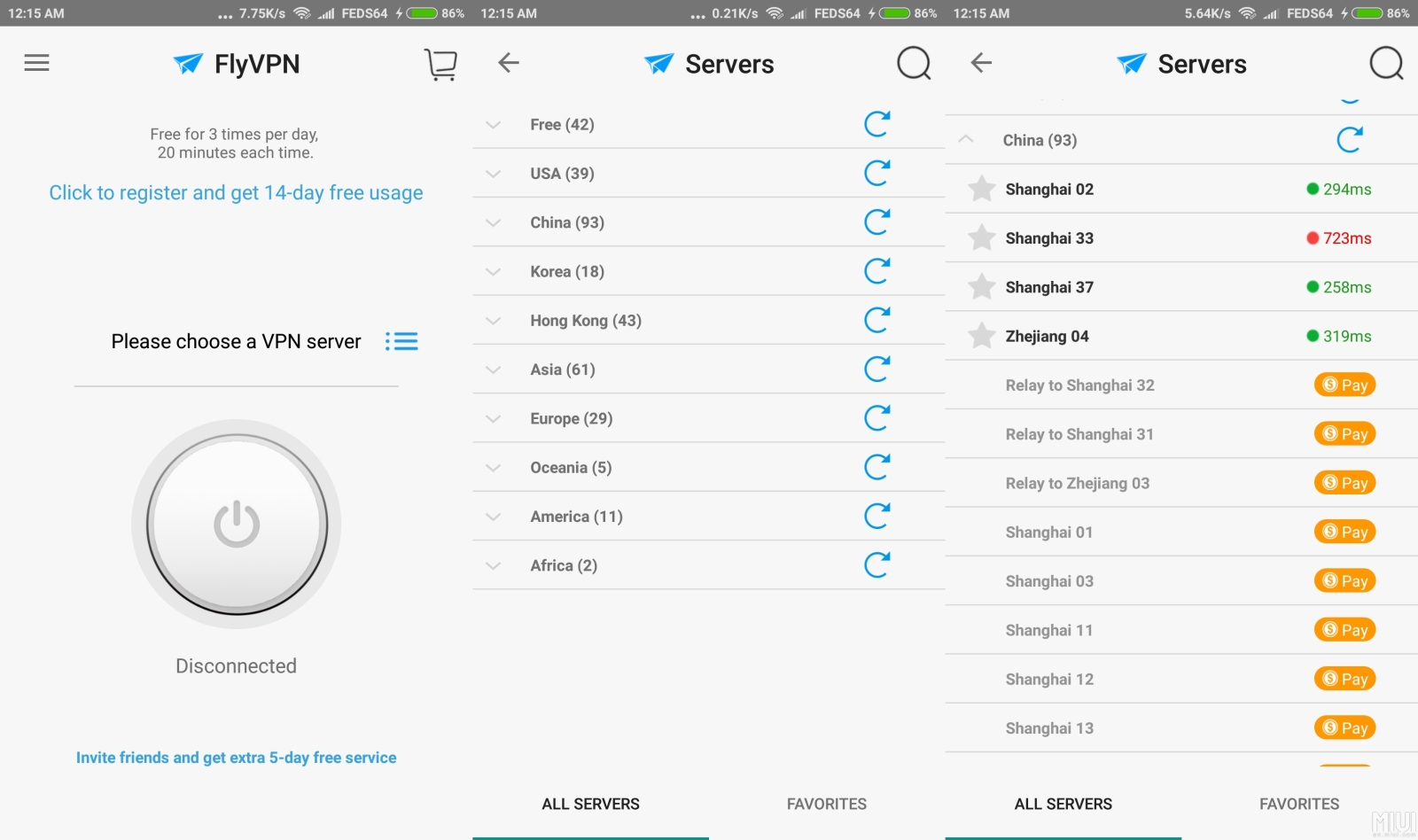Expand the USA (39) group chevron

pos(494,174)
